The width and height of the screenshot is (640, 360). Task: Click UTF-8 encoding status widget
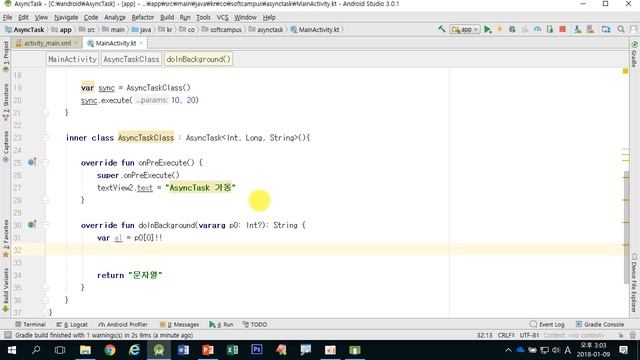(529, 335)
